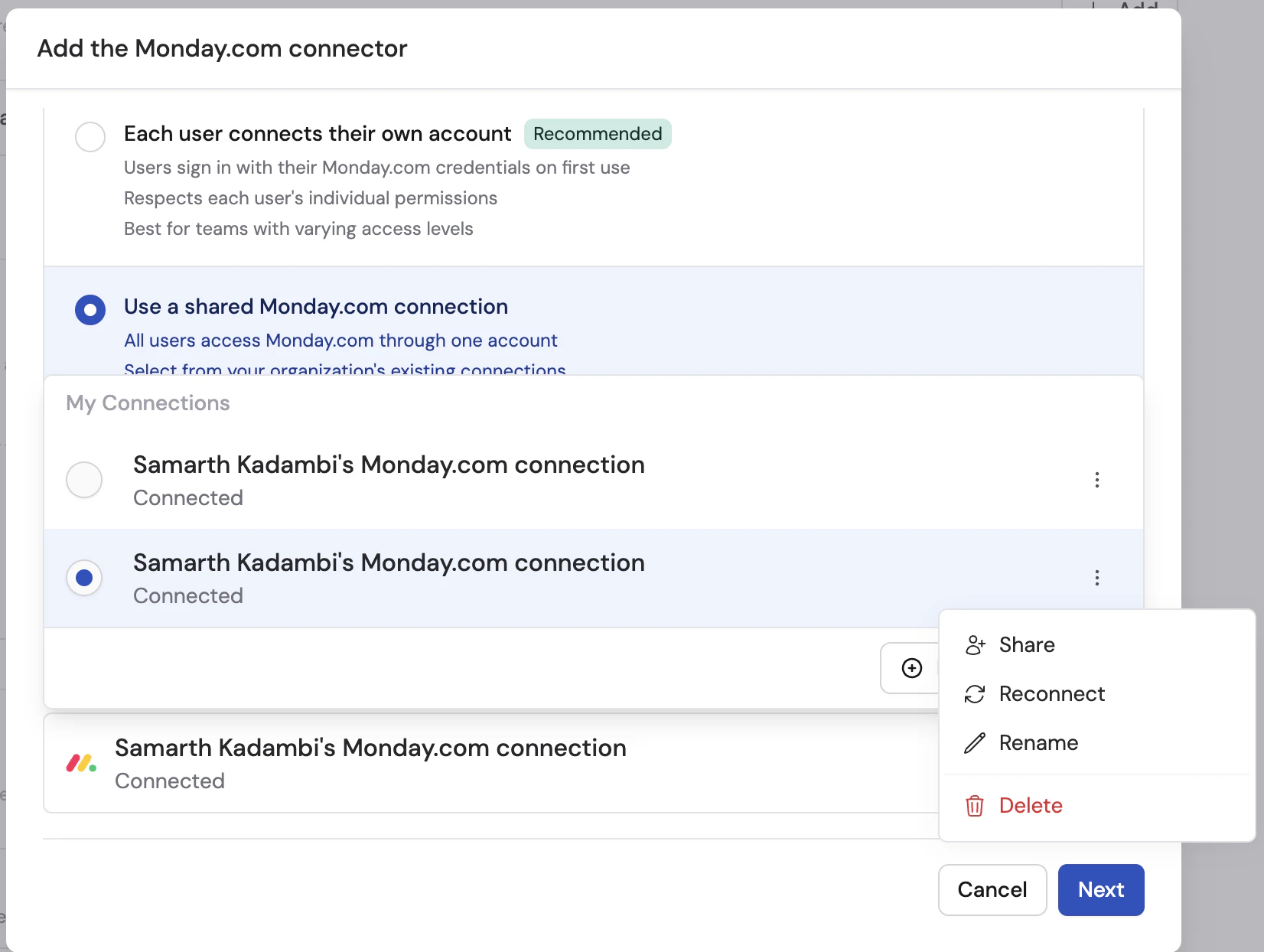Image resolution: width=1264 pixels, height=952 pixels.
Task: Select the radio for the first Samarth Kadambi connection
Action: click(84, 480)
